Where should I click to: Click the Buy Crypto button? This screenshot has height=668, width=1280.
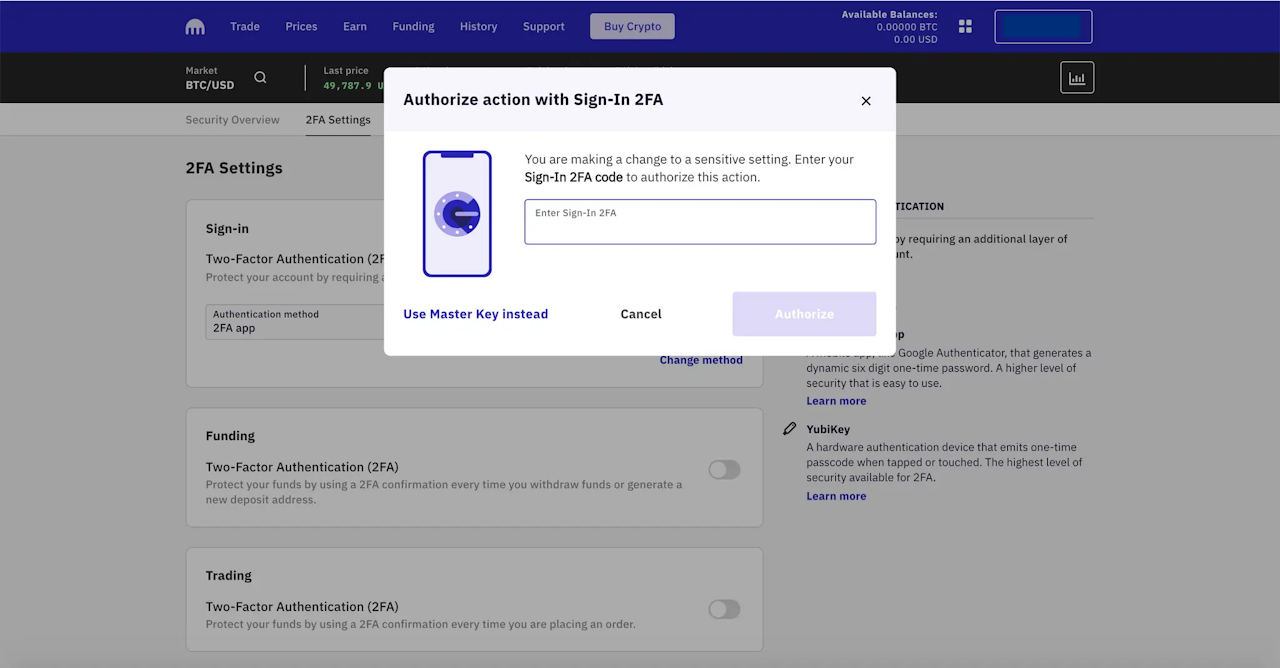pos(632,27)
